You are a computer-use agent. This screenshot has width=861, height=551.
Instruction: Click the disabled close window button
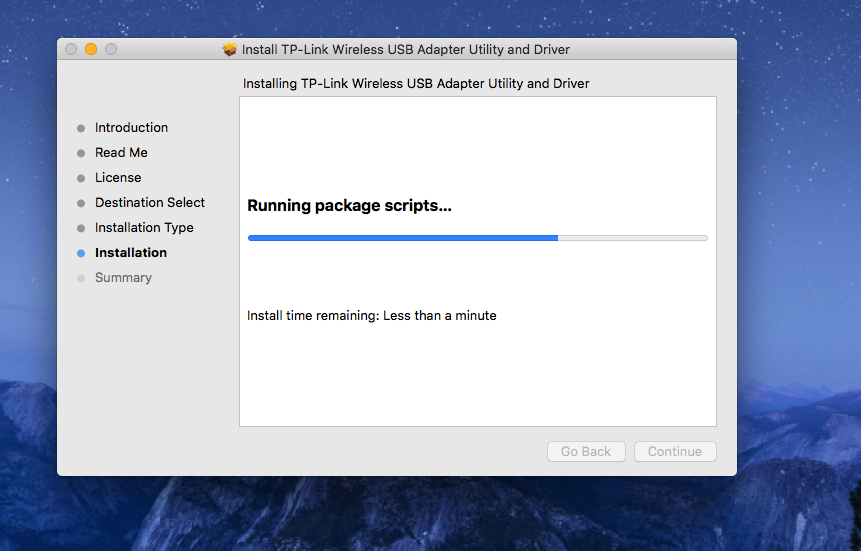[x=71, y=49]
